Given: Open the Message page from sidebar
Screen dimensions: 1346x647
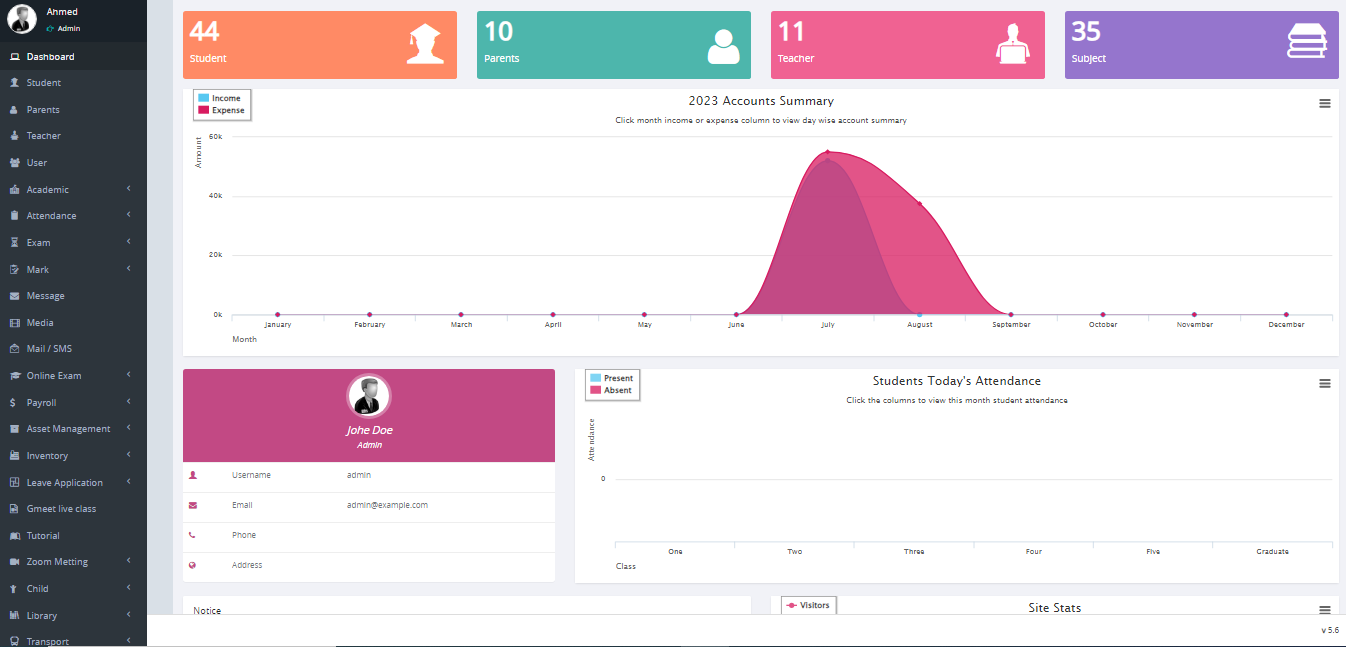Looking at the screenshot, I should (45, 296).
